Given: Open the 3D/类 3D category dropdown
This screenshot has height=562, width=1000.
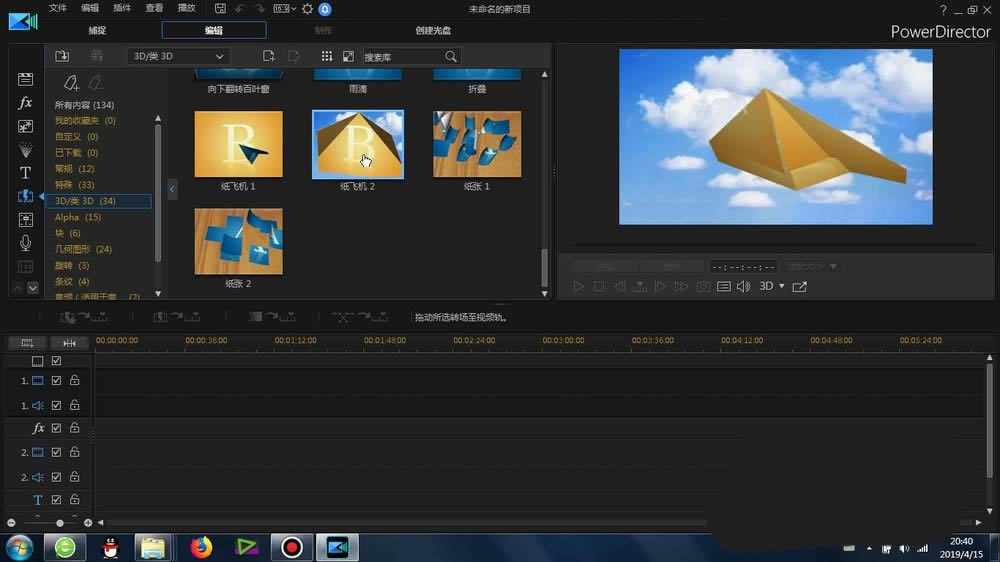Looking at the screenshot, I should (178, 56).
